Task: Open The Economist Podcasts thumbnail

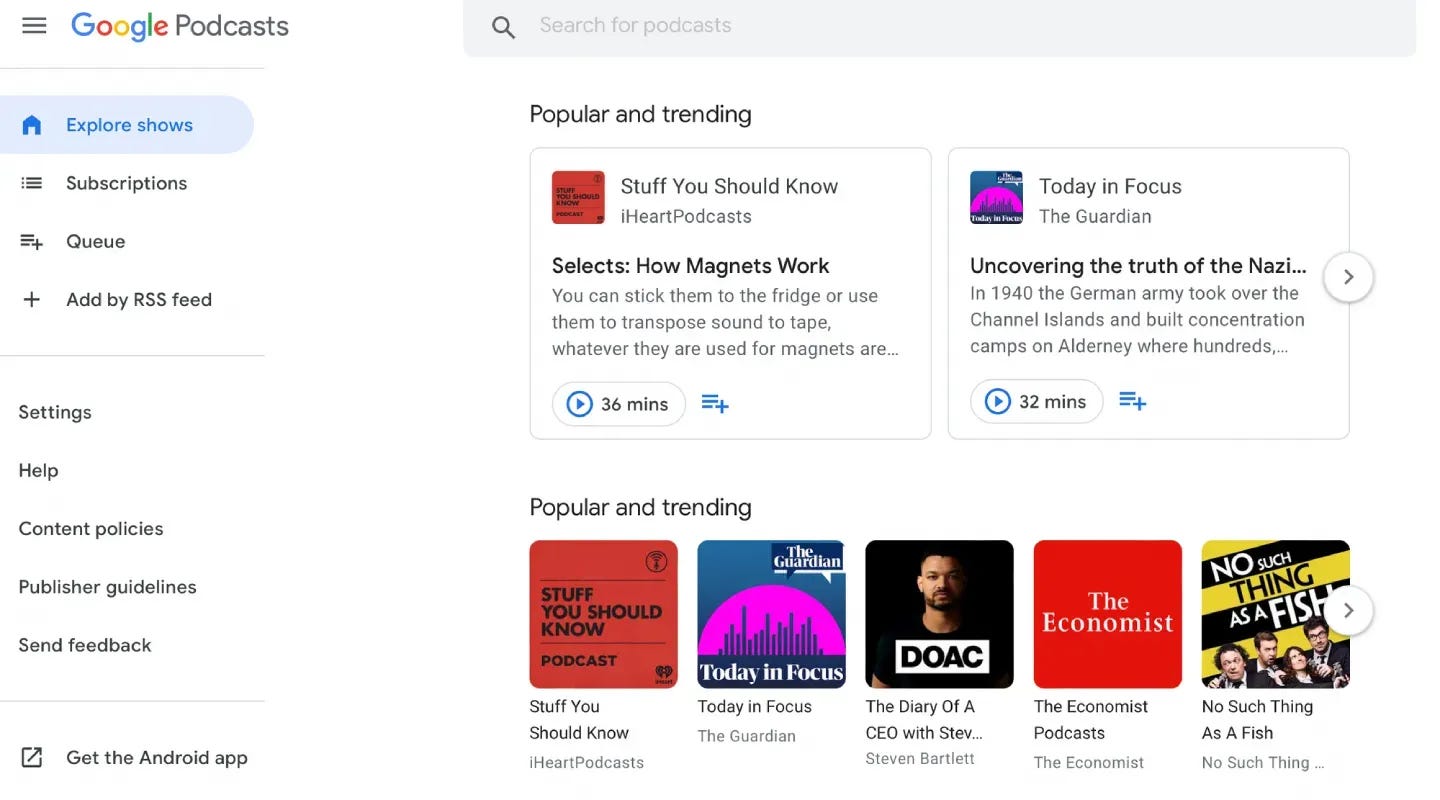Action: (1107, 614)
